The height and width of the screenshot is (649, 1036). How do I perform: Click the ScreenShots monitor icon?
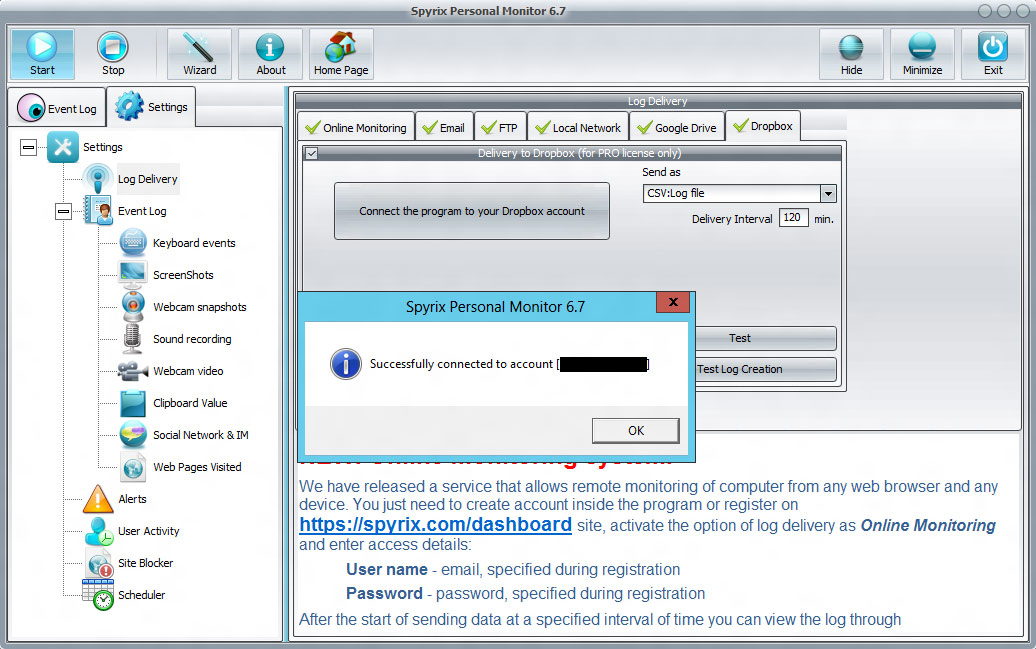[x=133, y=275]
